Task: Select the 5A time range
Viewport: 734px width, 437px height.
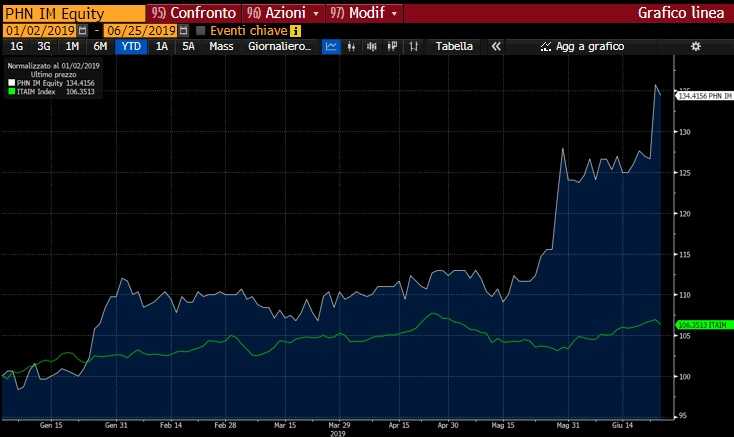Action: [188, 46]
